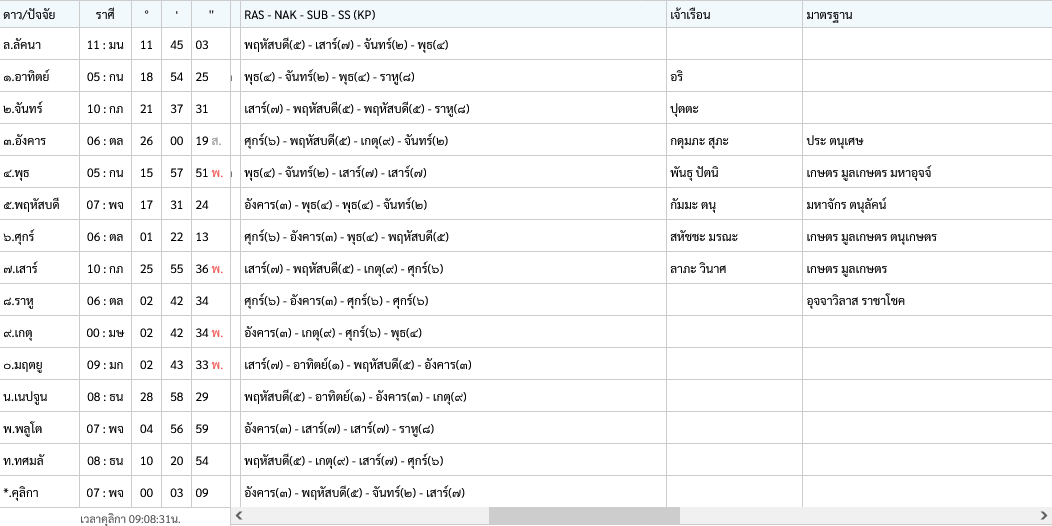Viewport: 1052px width, 526px height.
Task: Click the พันธุ ปัตนิ house lord cell
Action: tap(735, 173)
